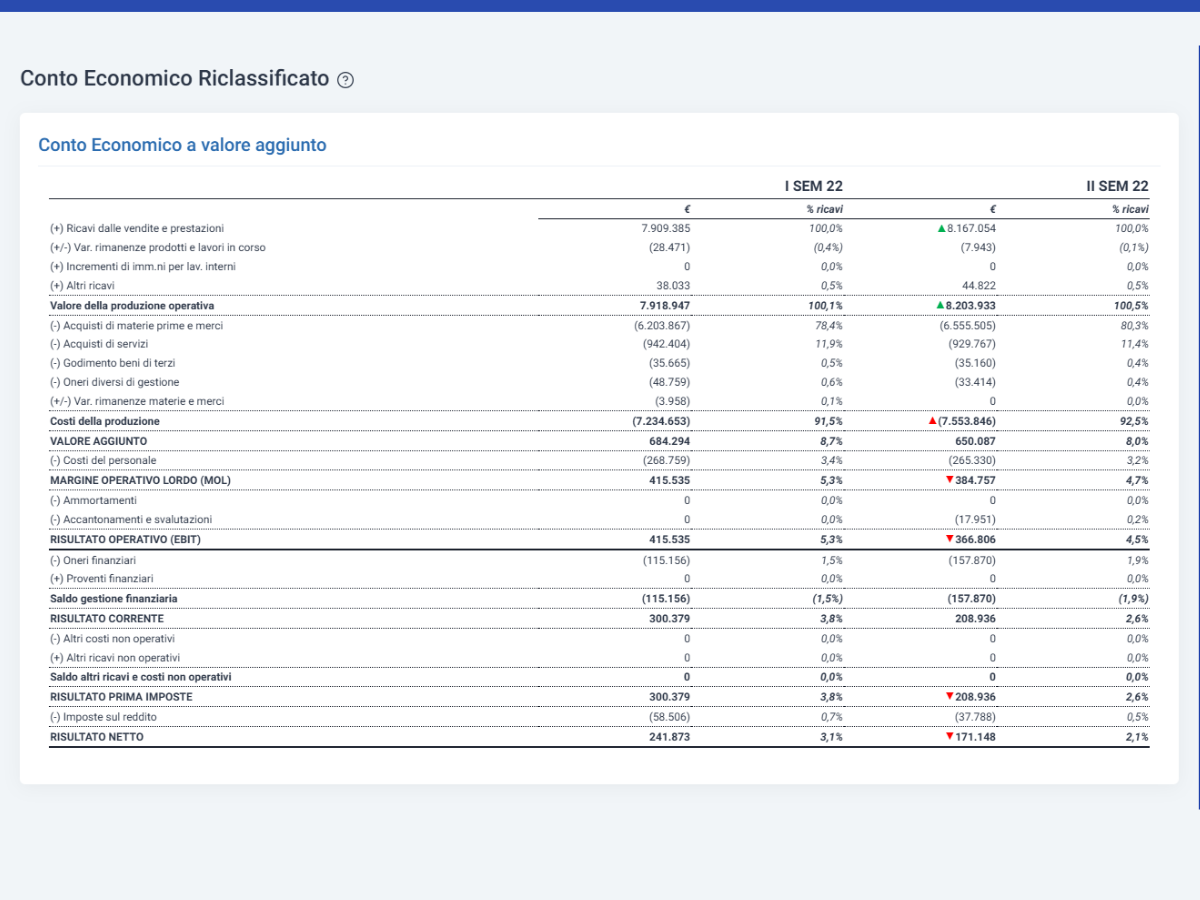
Task: Click the Conto Economico Riclassificato page heading
Action: coord(174,78)
